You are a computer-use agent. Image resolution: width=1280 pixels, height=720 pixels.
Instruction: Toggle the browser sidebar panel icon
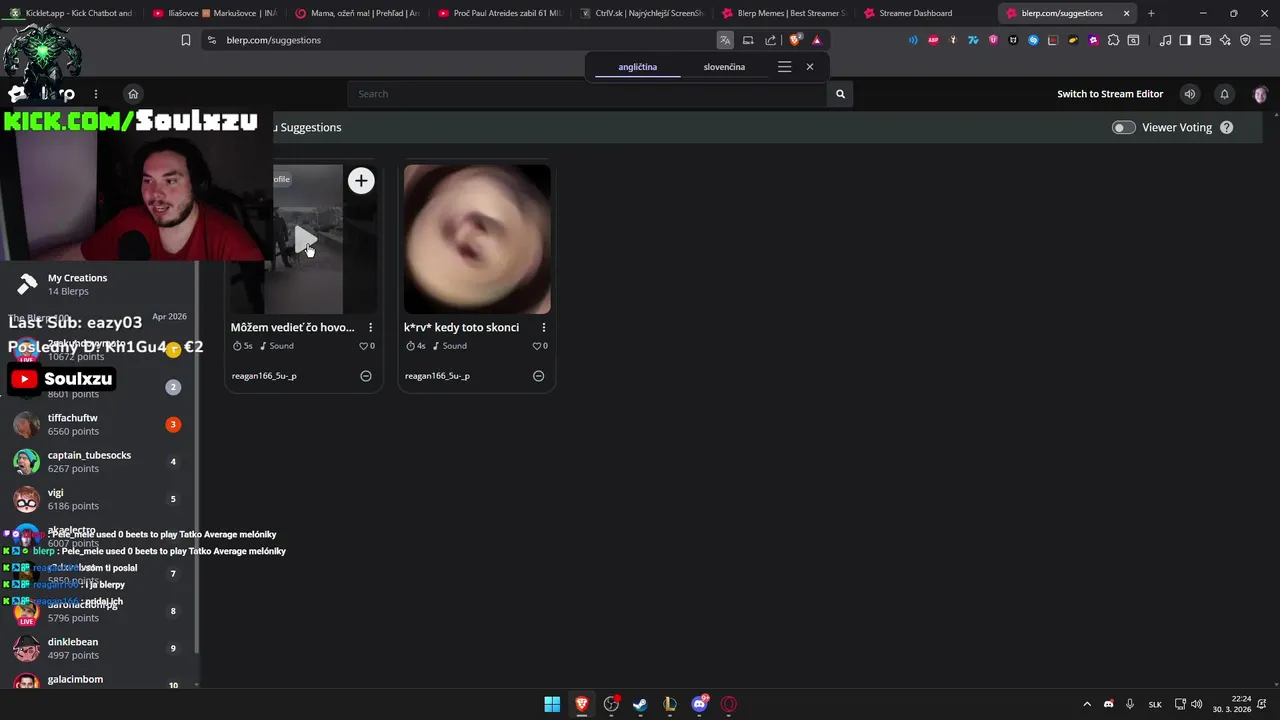click(1185, 40)
